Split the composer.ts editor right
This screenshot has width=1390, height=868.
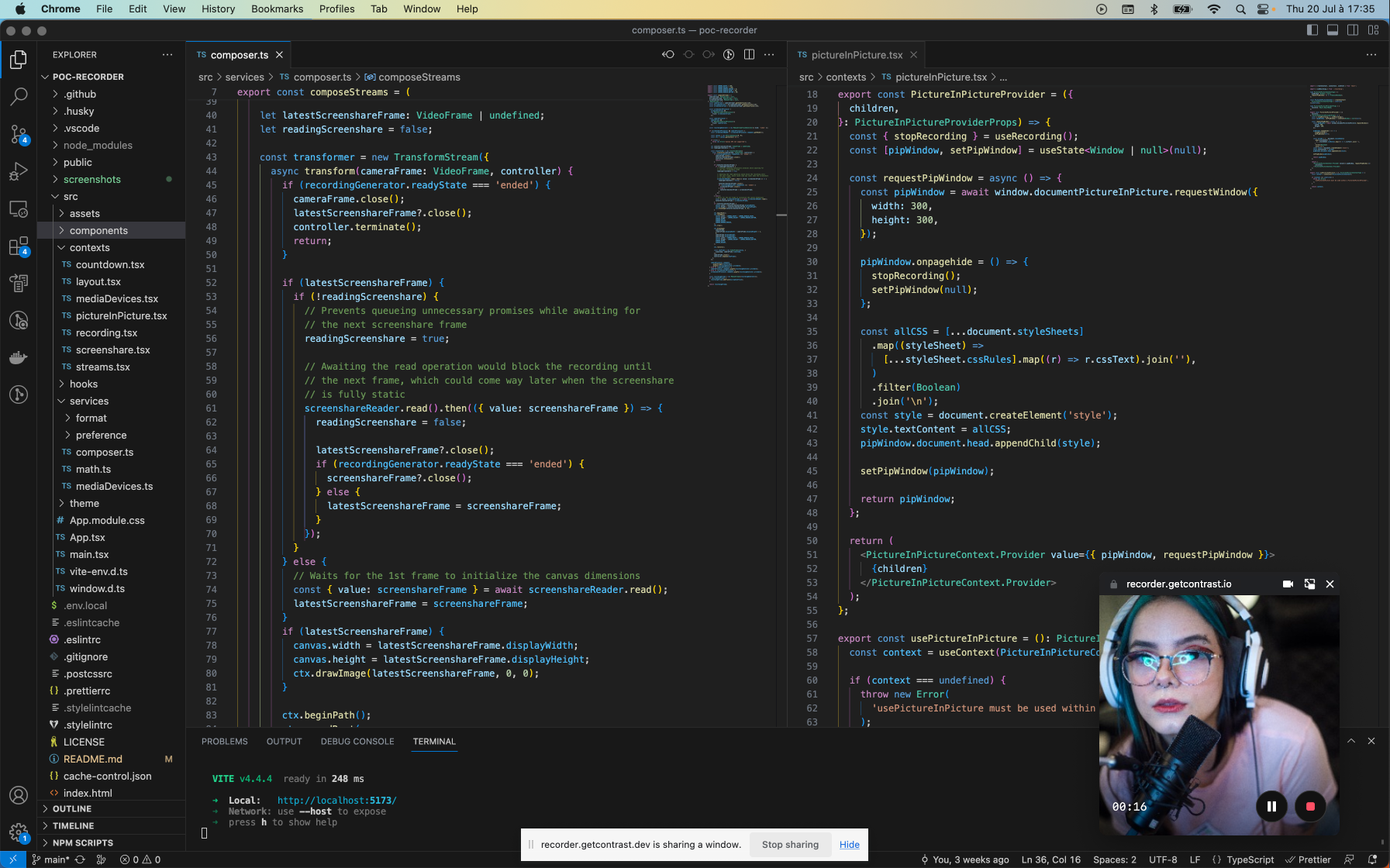(749, 54)
